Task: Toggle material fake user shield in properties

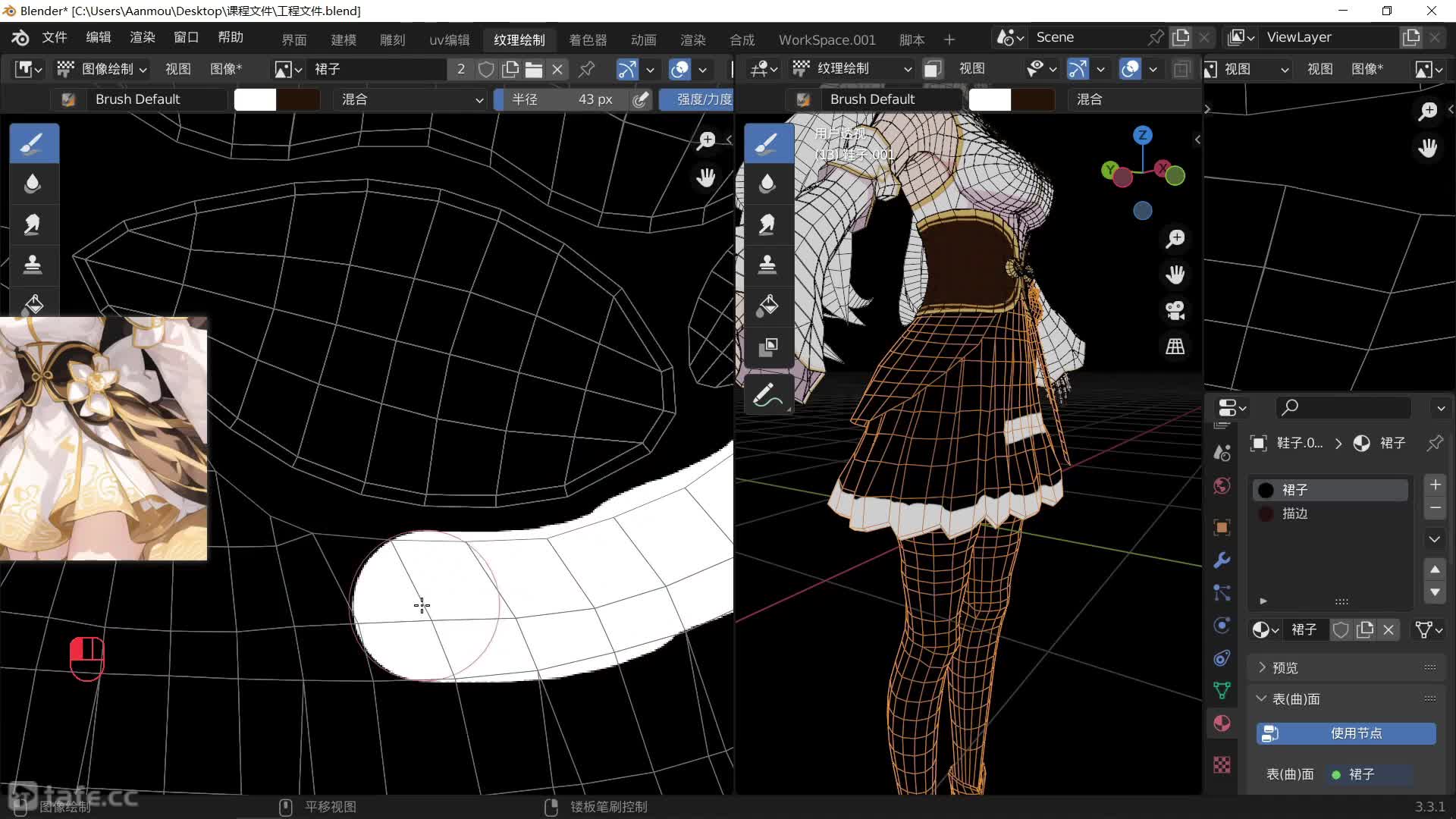Action: point(1341,630)
